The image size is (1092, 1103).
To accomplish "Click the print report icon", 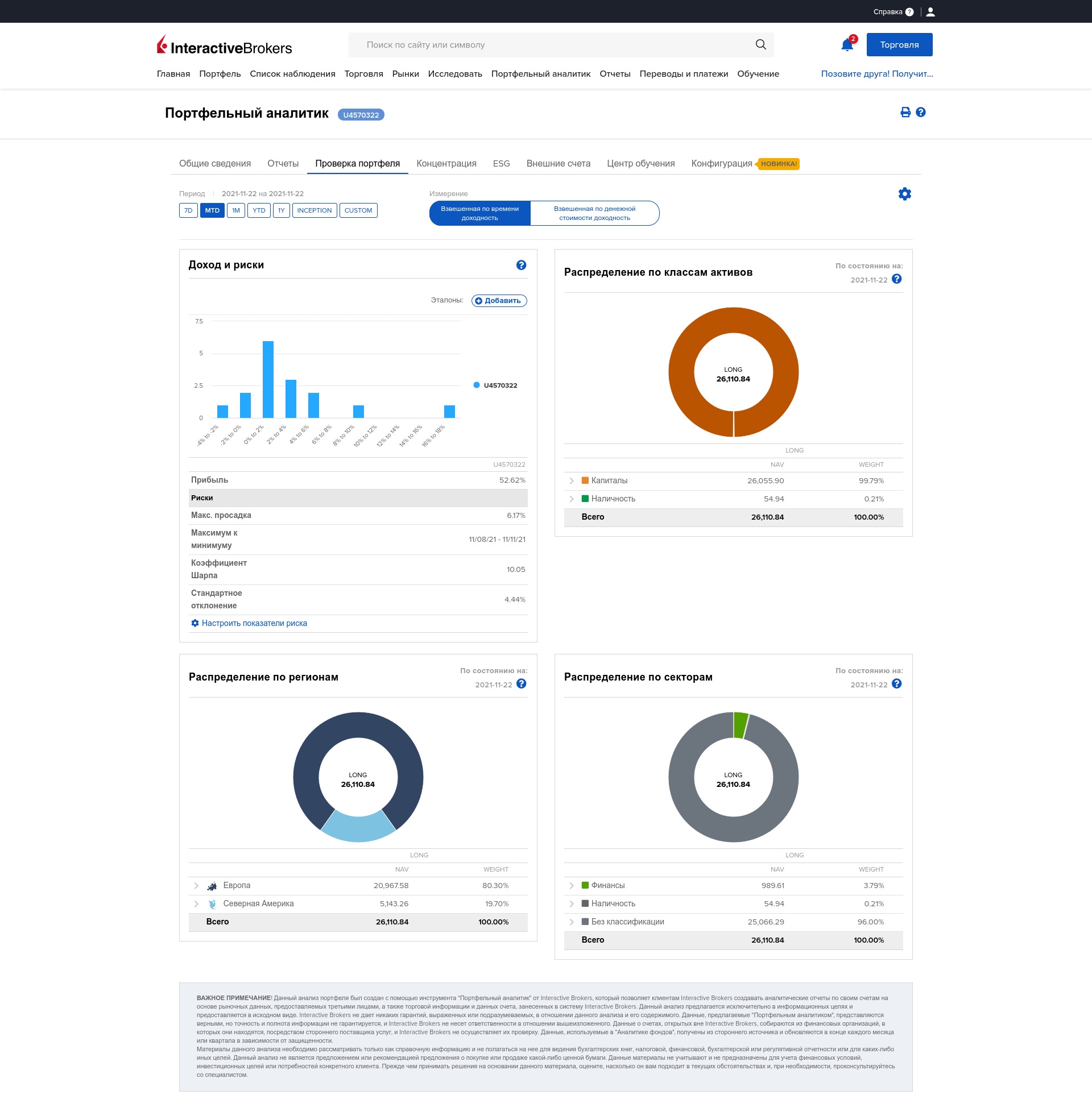I will coord(905,113).
